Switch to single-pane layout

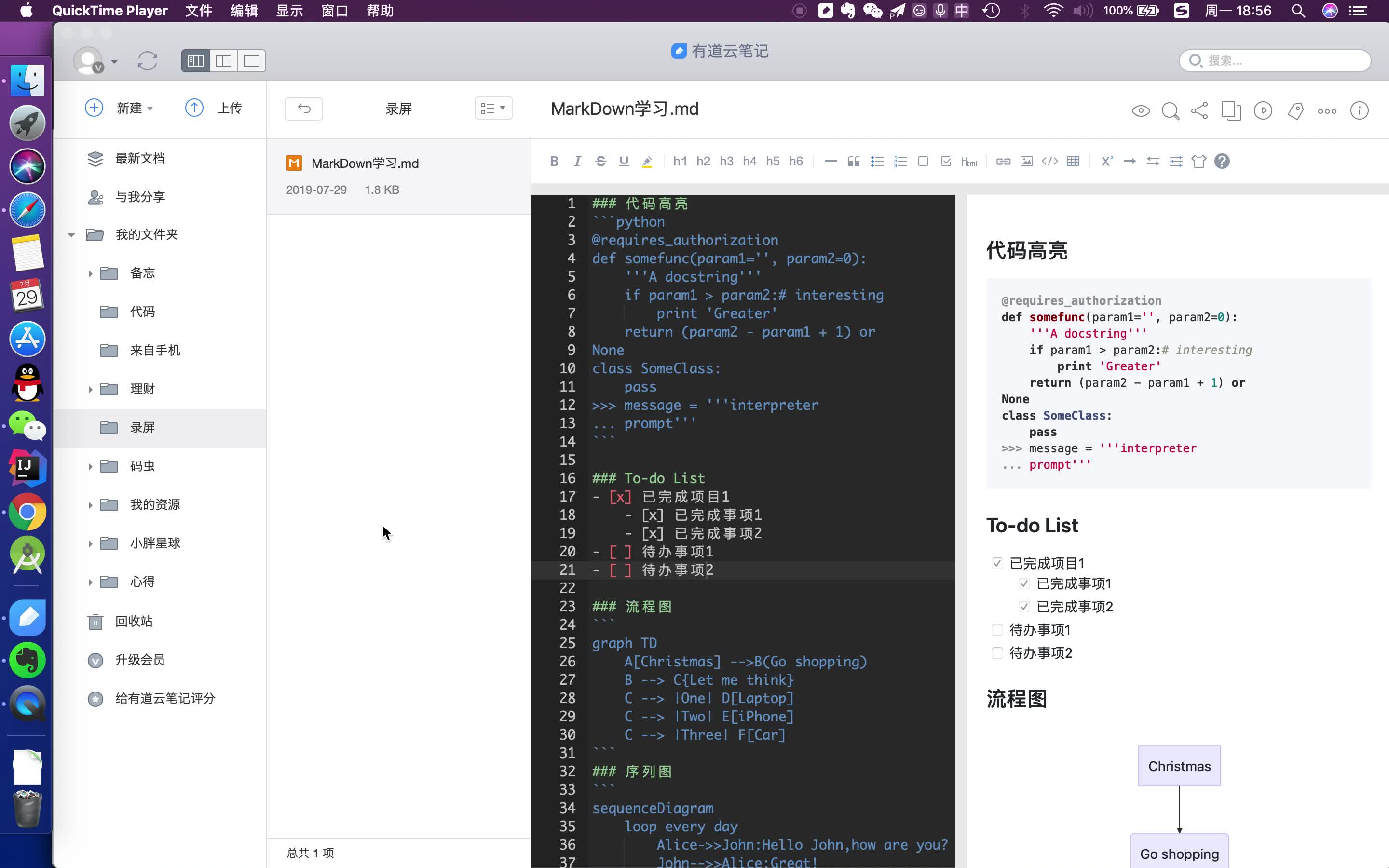251,61
